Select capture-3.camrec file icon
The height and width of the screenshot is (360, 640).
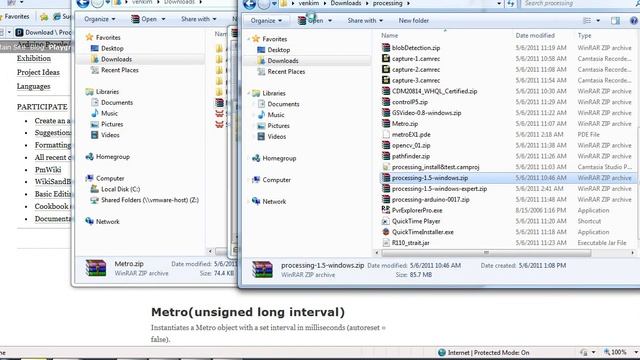tap(386, 80)
